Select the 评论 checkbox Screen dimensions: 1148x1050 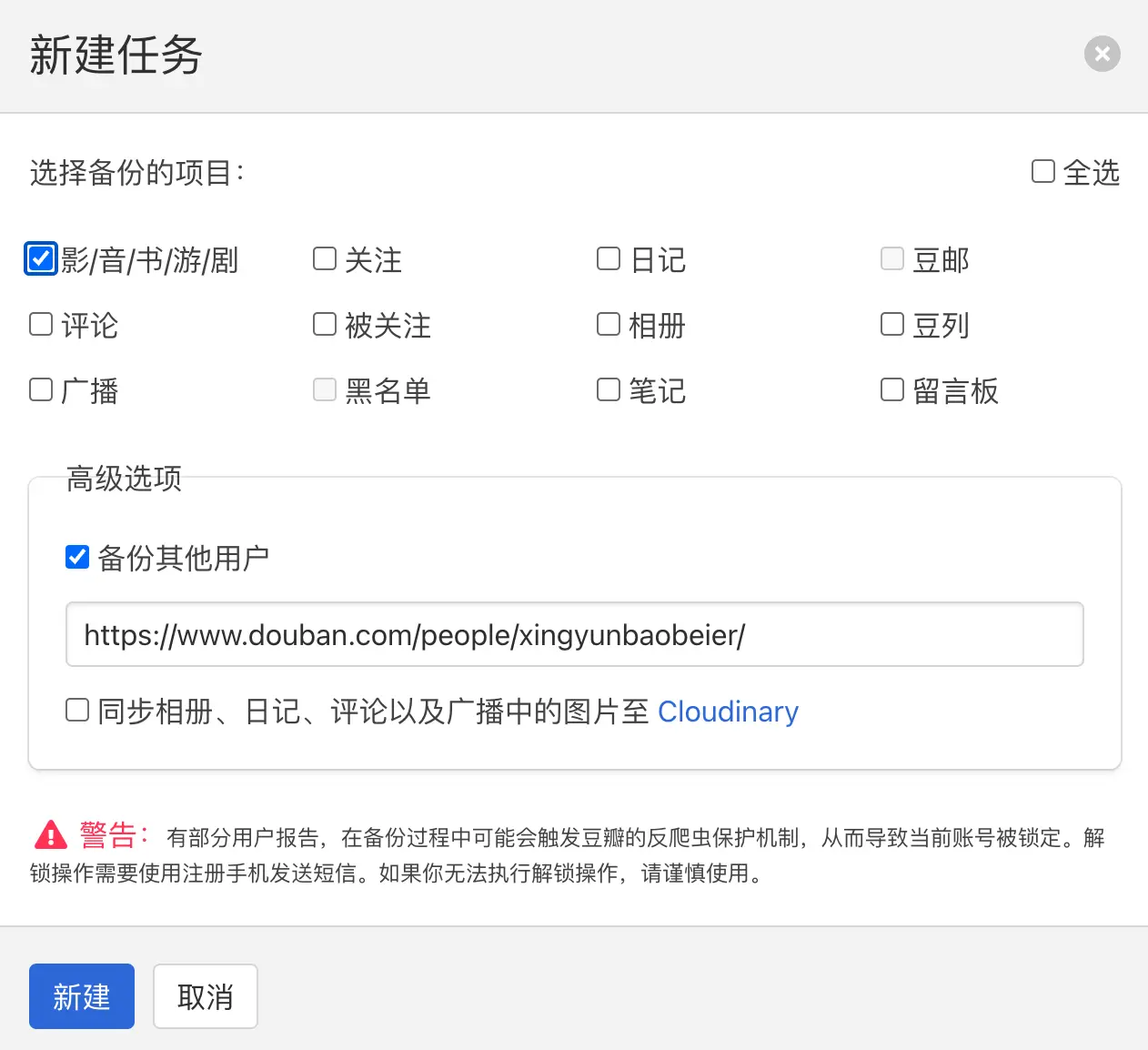(41, 325)
